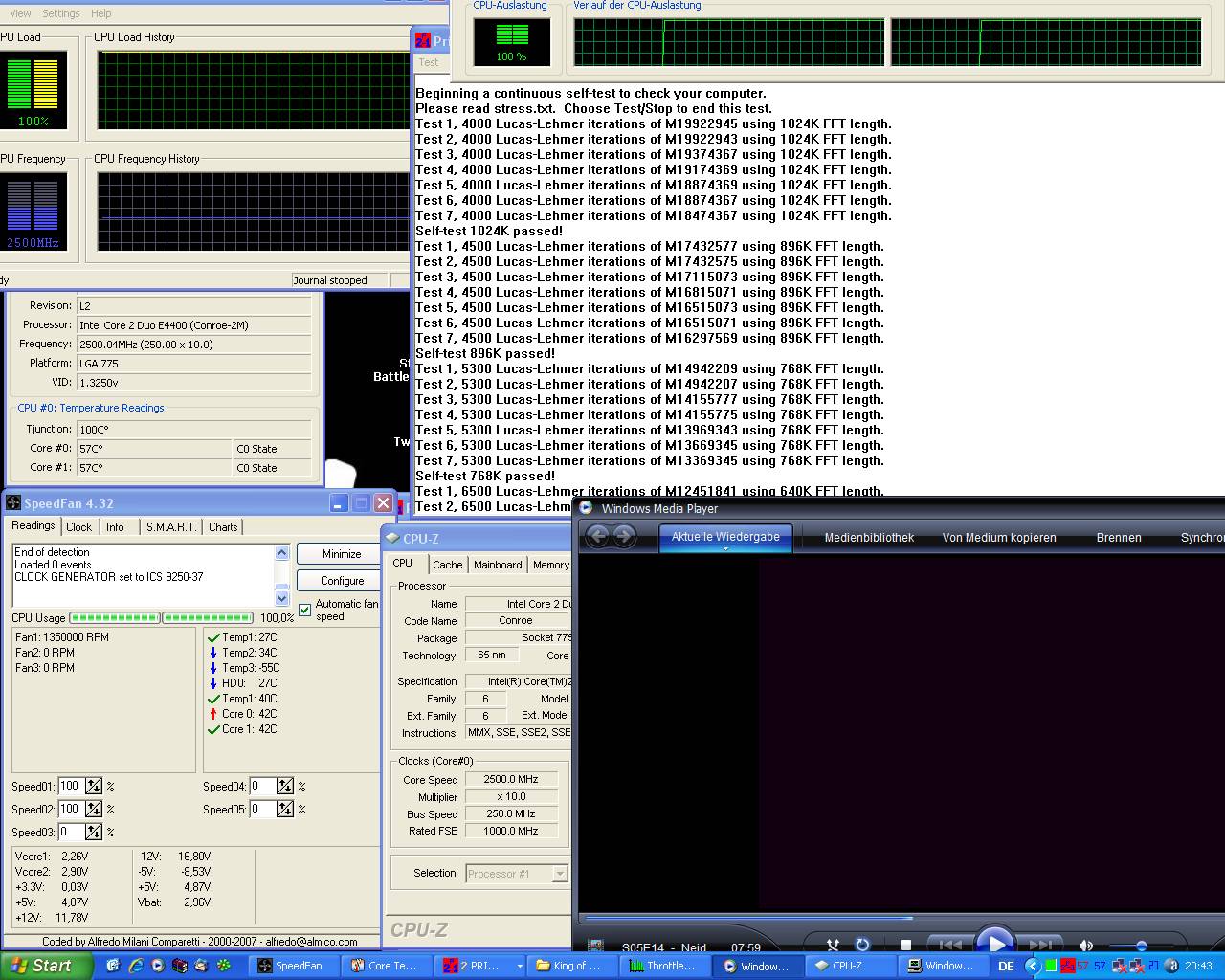Click the SpeedFan log scroll up arrow

click(x=281, y=553)
